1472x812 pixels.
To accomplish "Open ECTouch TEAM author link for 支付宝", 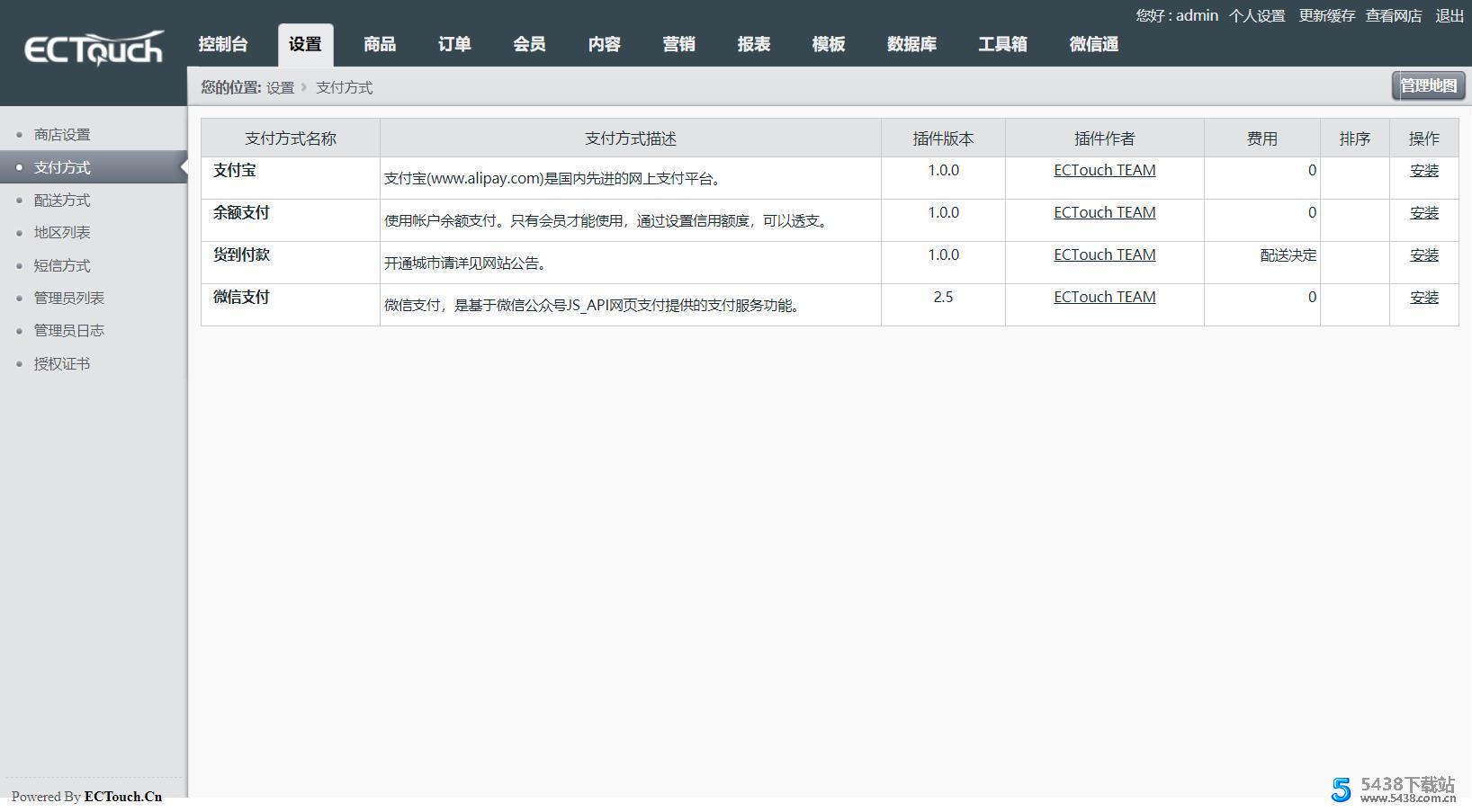I will pyautogui.click(x=1104, y=171).
